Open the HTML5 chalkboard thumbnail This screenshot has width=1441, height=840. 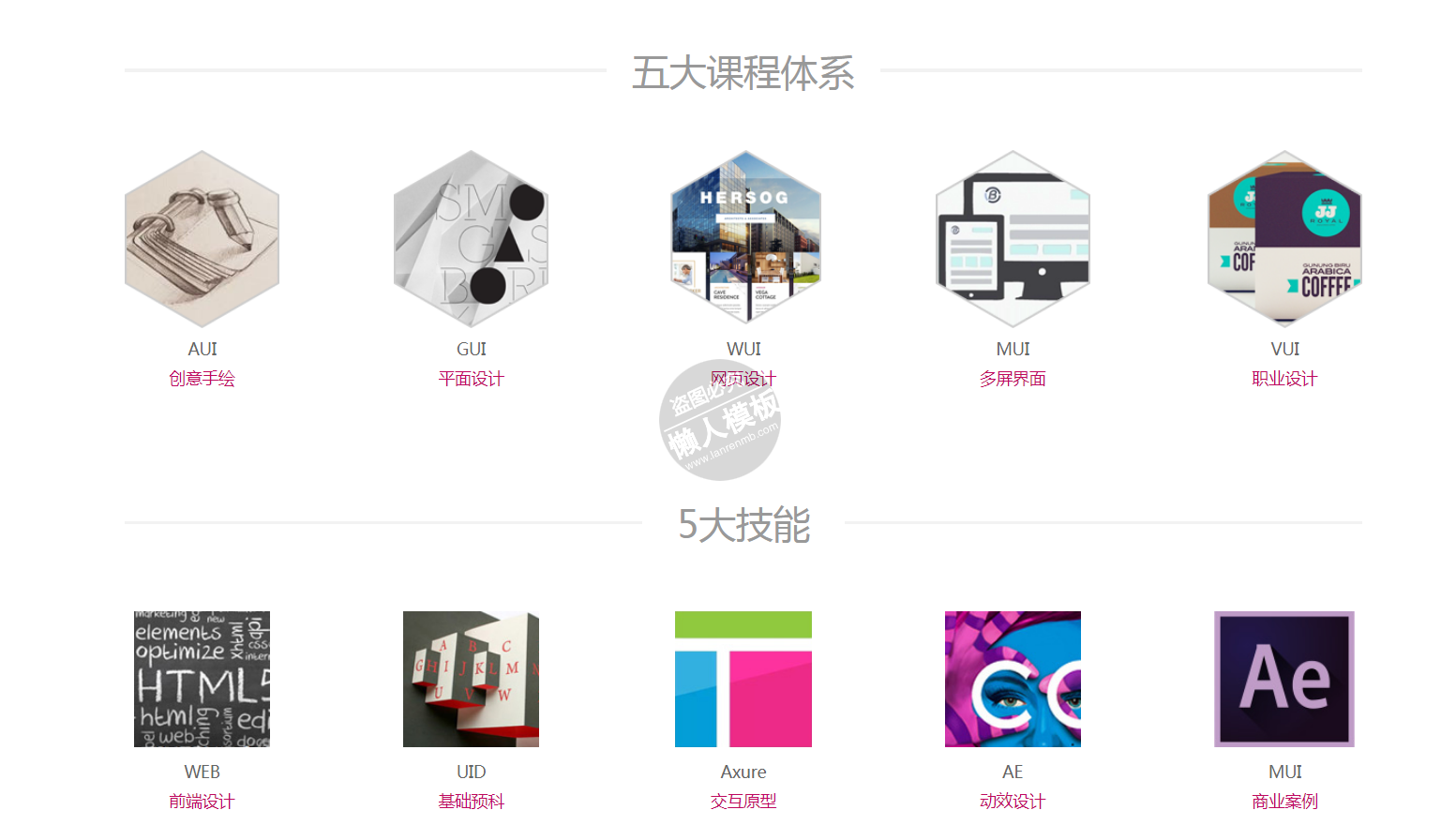coord(202,679)
